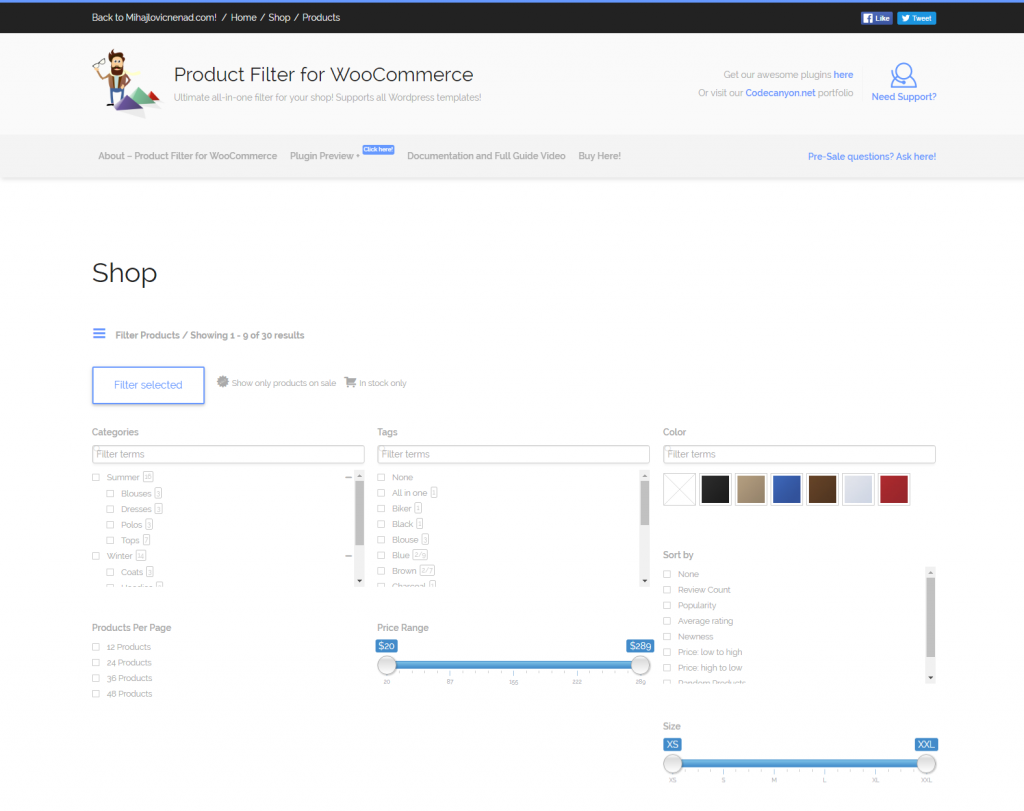Select 24 Products per page

click(x=96, y=663)
